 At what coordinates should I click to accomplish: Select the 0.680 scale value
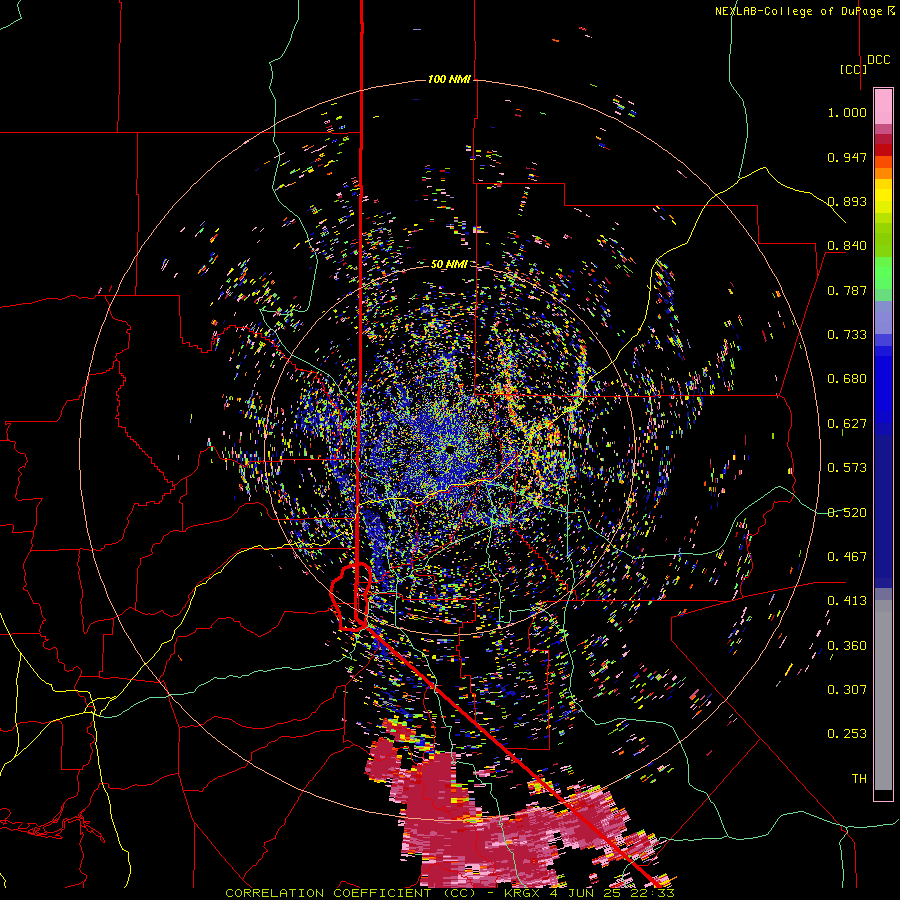847,379
